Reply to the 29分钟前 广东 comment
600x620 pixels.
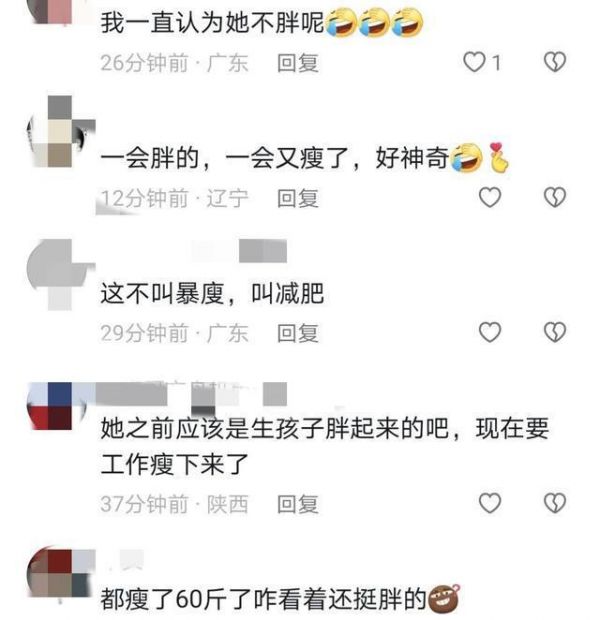pyautogui.click(x=298, y=333)
